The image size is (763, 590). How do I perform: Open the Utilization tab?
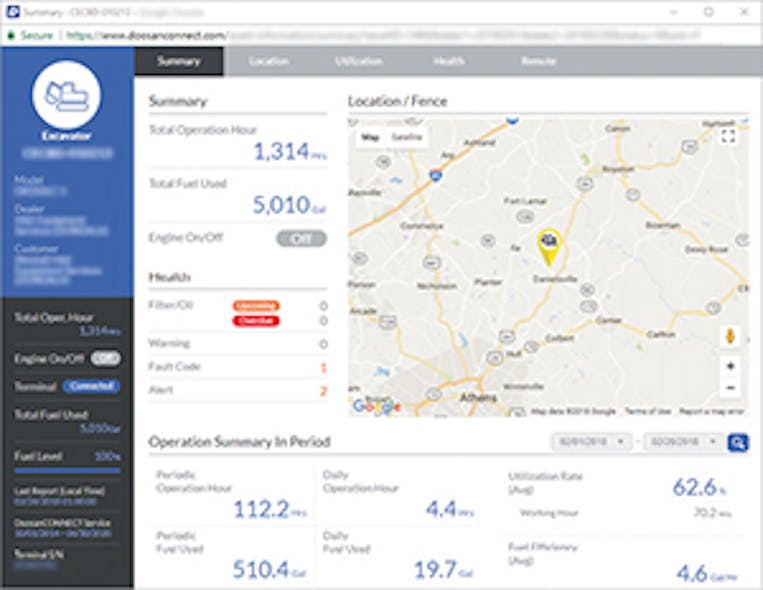pos(358,61)
